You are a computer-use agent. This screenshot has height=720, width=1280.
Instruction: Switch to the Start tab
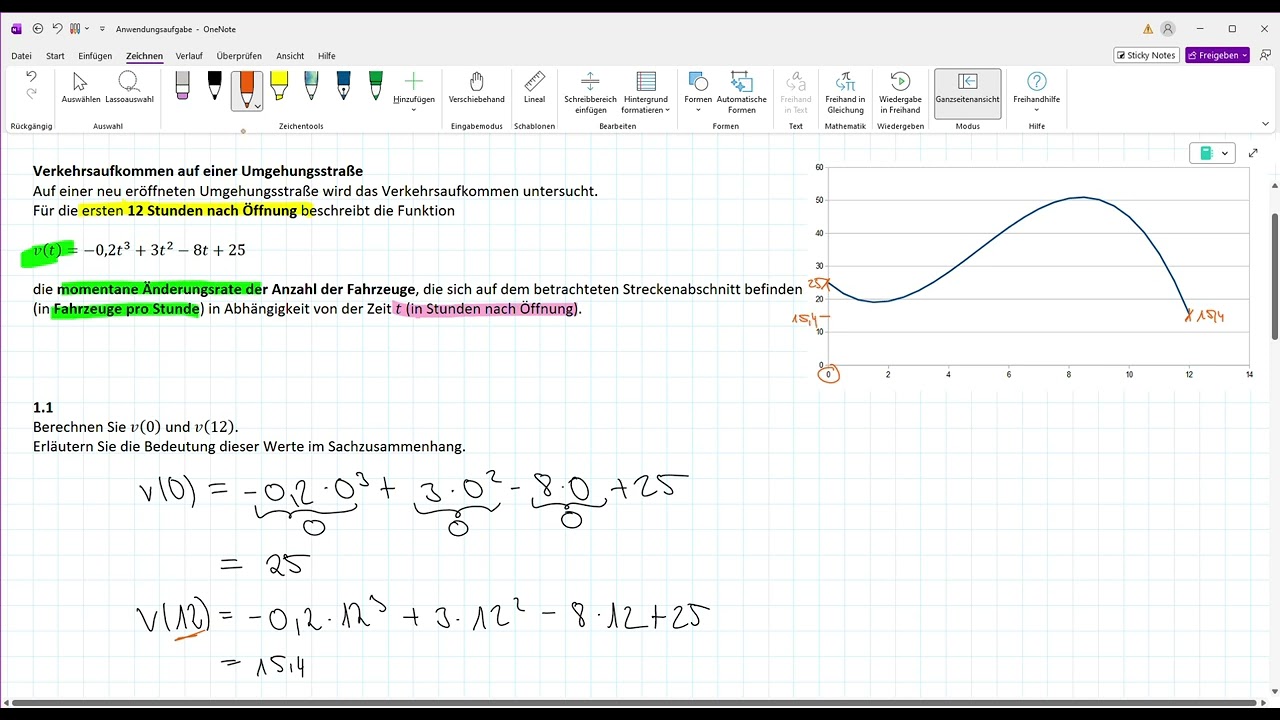pos(55,56)
